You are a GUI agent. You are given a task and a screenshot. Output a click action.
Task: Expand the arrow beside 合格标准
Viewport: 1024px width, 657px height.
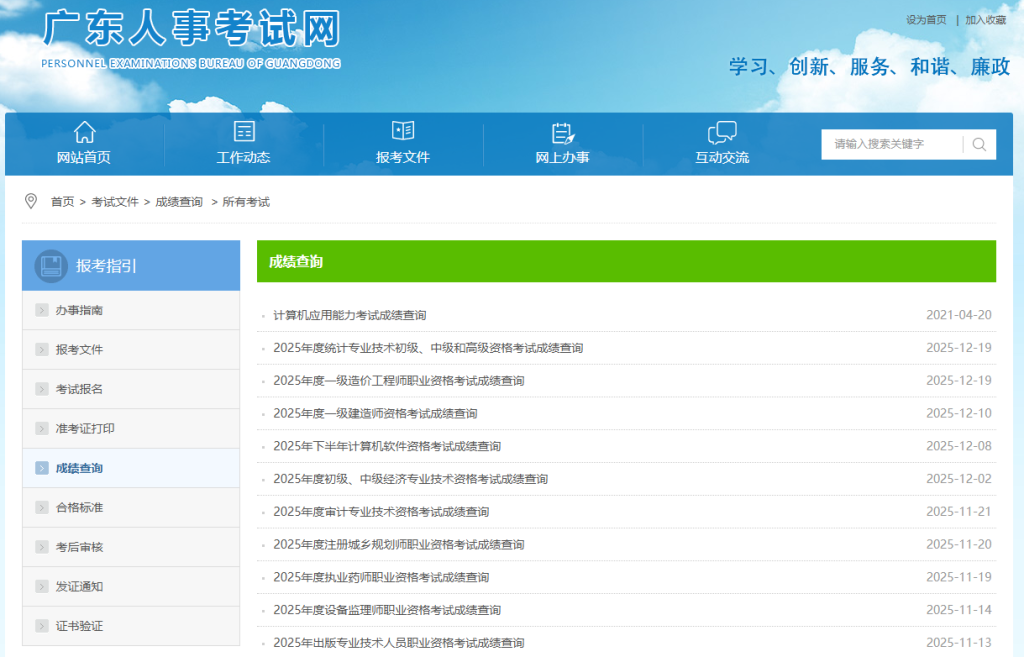pyautogui.click(x=40, y=507)
